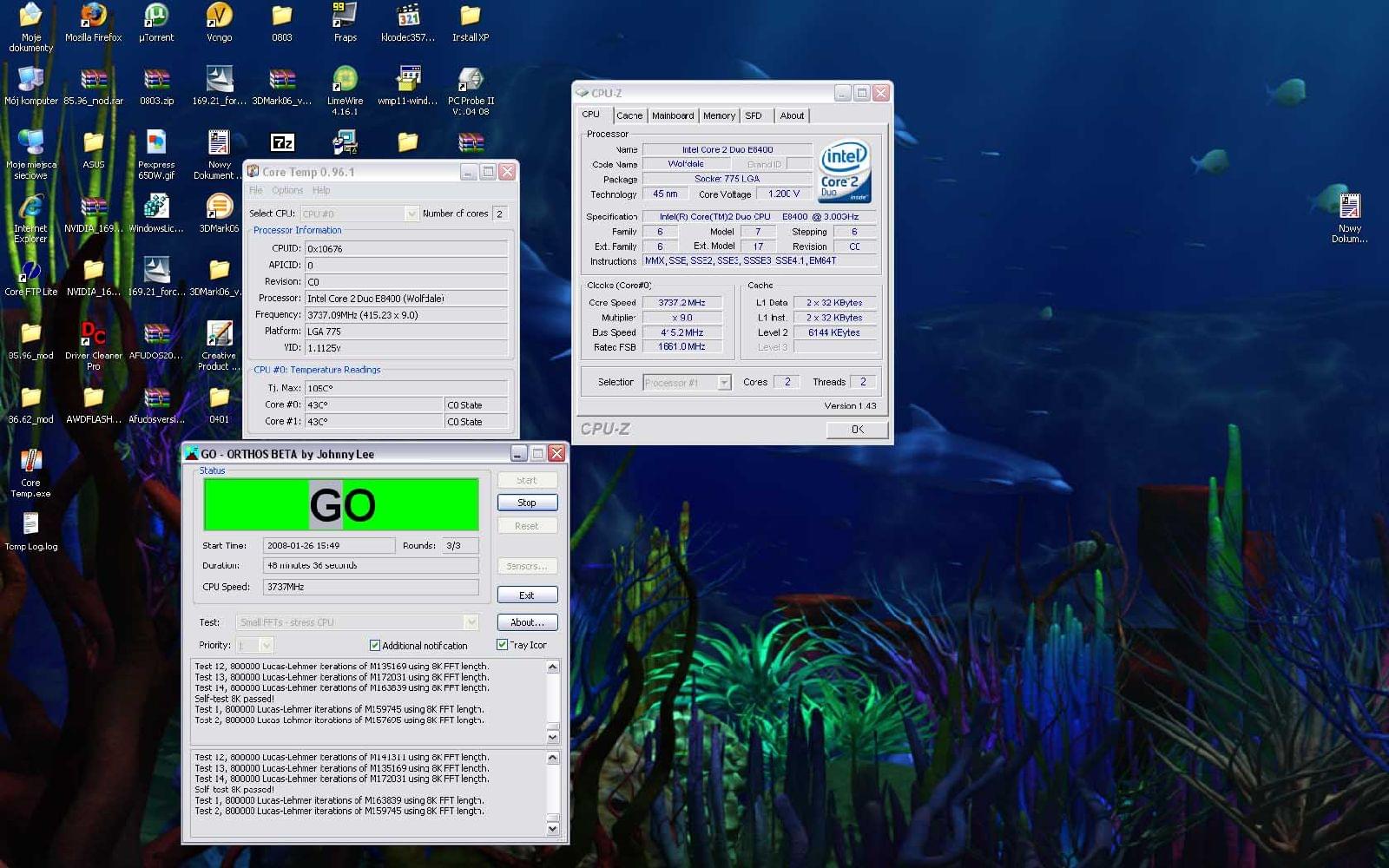Select the CPU tab in CPU-Z
The image size is (1389, 868).
pyautogui.click(x=591, y=115)
